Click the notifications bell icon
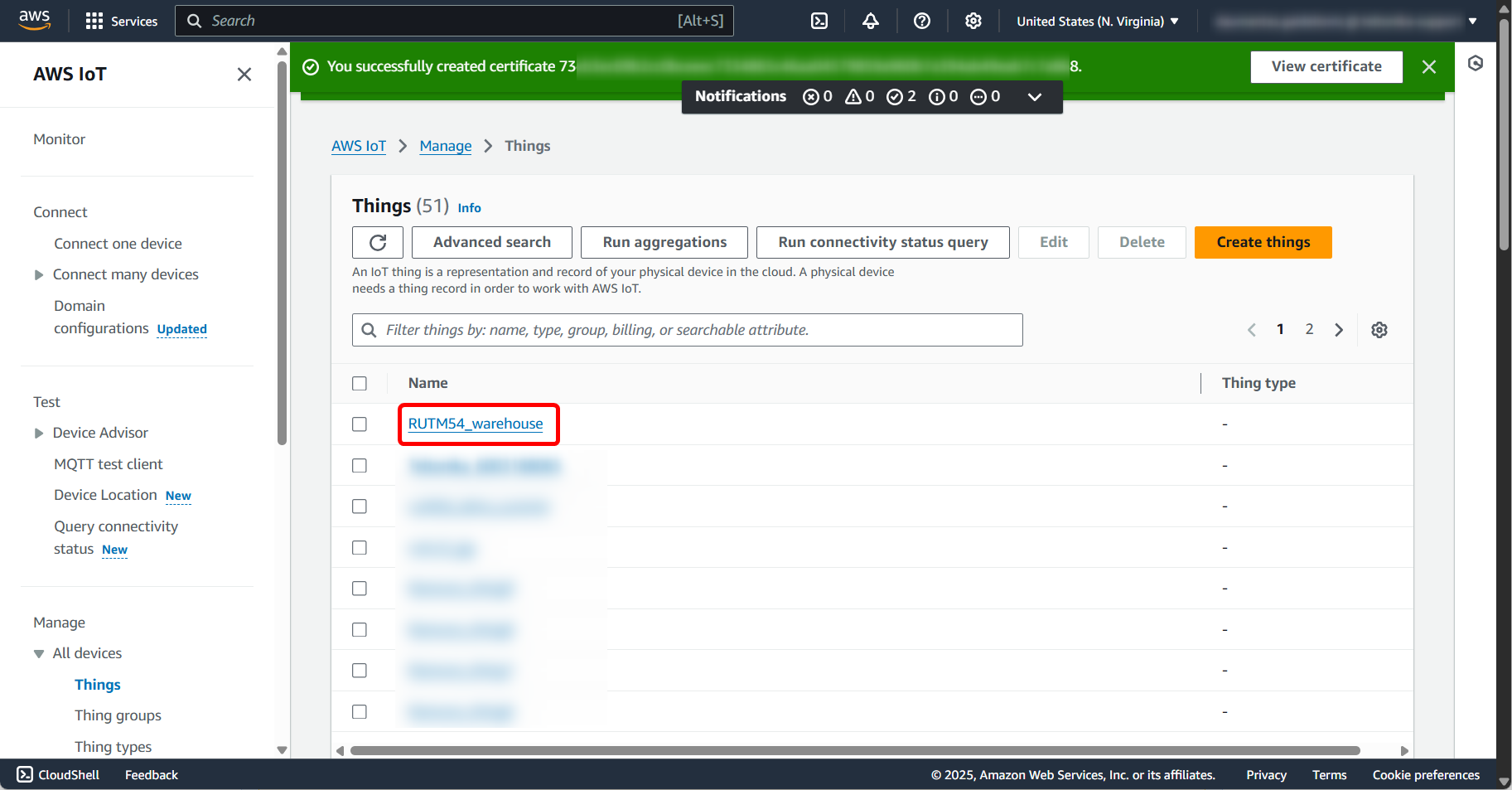The width and height of the screenshot is (1512, 790). point(870,22)
